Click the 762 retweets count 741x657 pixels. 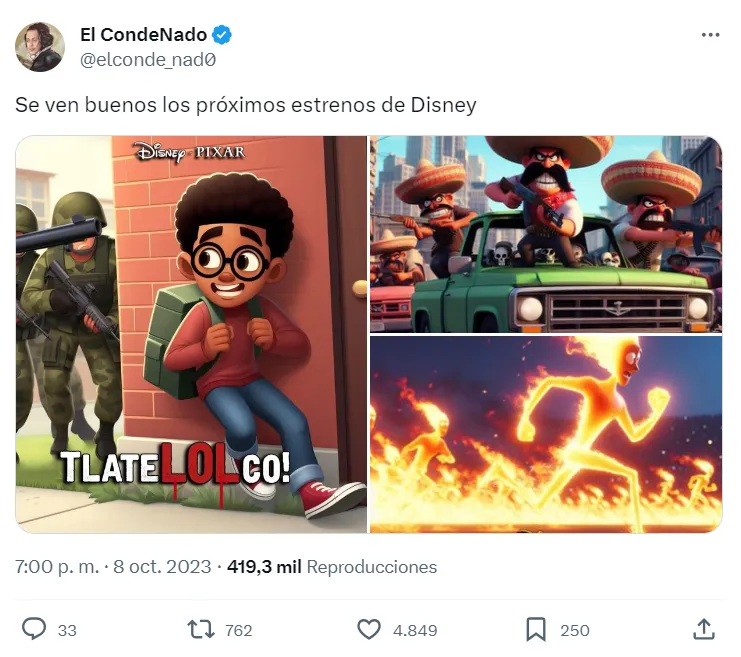click(x=239, y=631)
